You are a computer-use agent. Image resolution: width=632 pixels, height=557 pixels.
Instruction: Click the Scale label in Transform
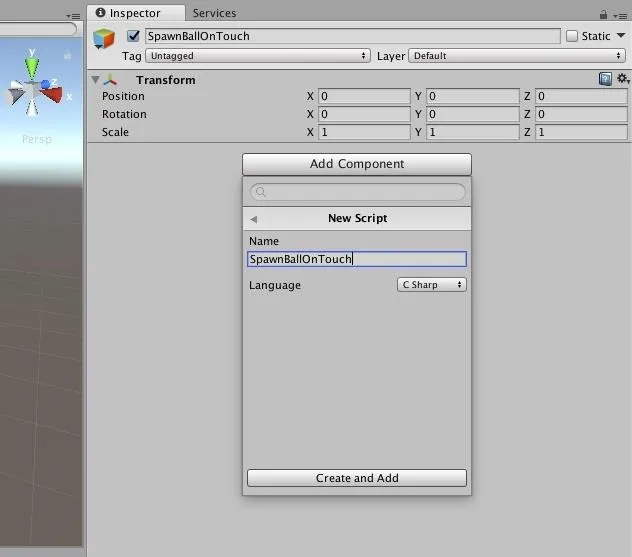point(115,132)
